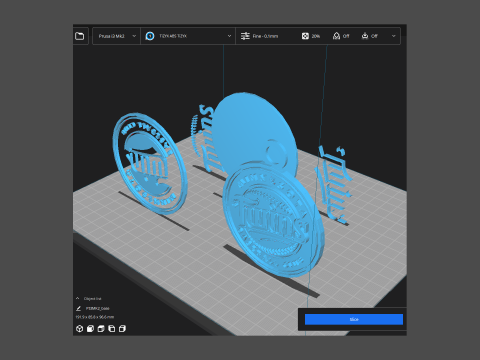Switch to 3D perspective view icon
The height and width of the screenshot is (360, 480).
tap(79, 329)
